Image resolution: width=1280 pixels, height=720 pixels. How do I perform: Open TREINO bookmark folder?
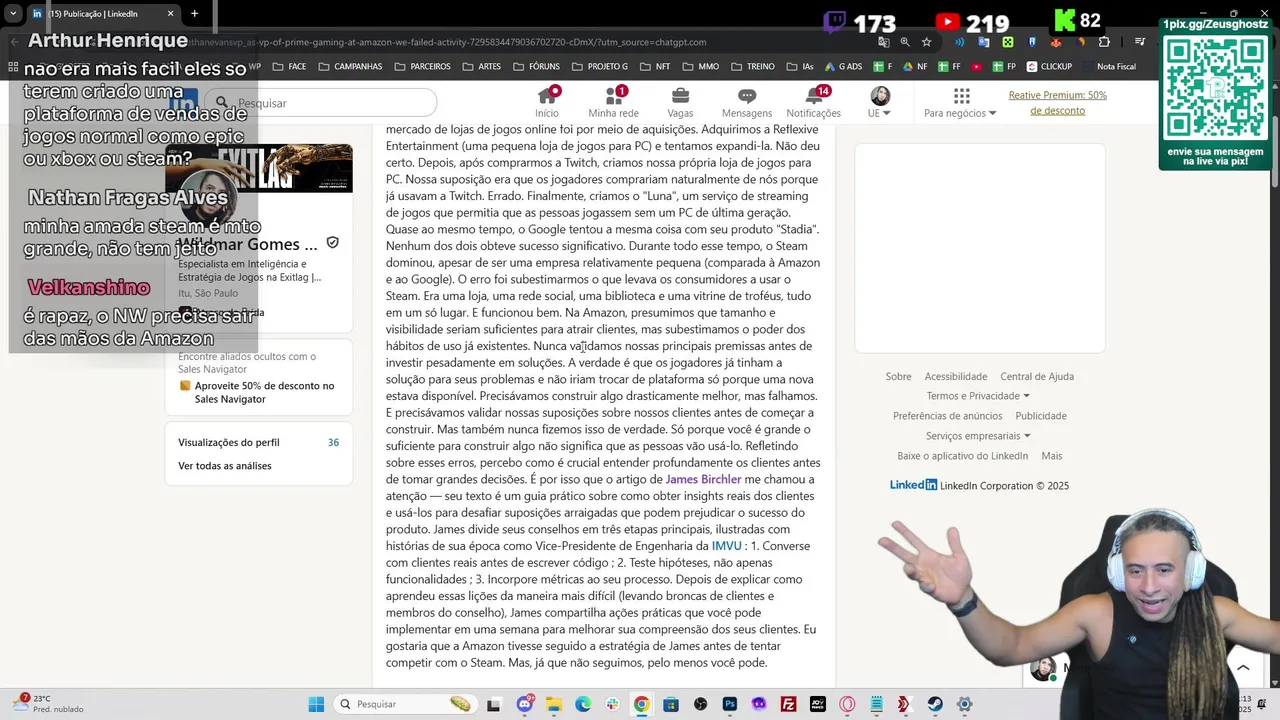pyautogui.click(x=753, y=67)
